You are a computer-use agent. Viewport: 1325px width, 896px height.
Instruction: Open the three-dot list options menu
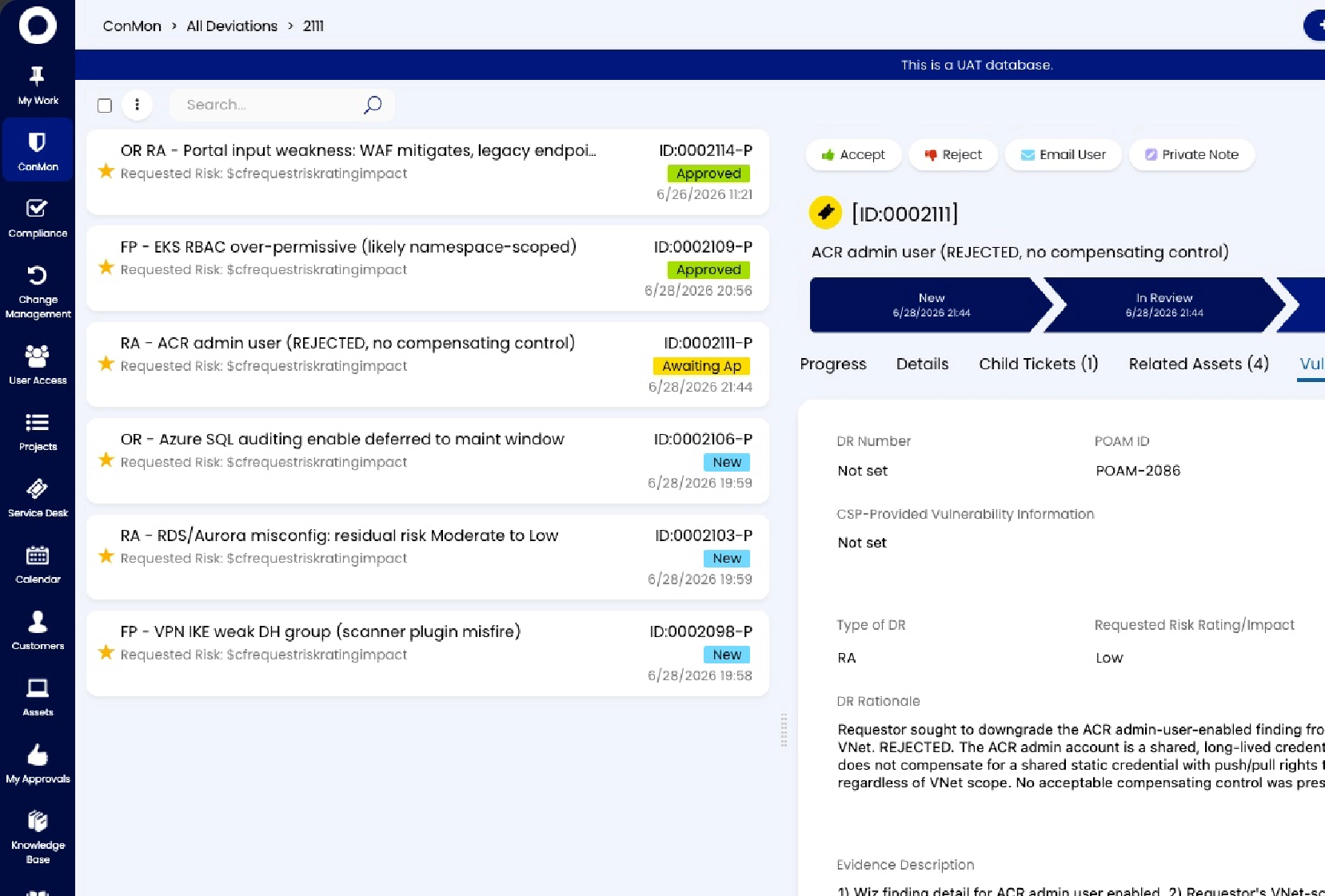[x=137, y=105]
